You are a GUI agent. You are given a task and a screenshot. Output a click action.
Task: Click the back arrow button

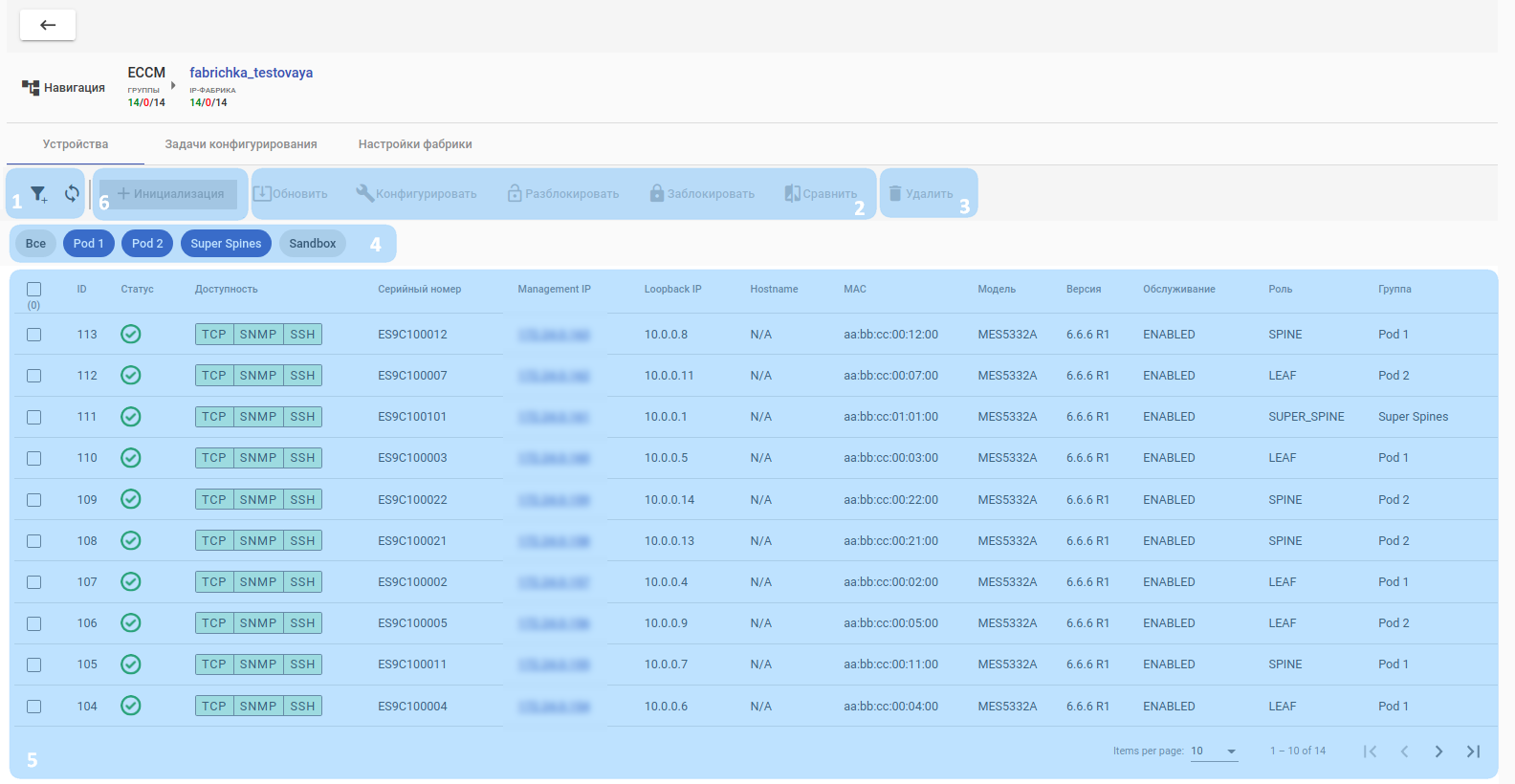click(48, 25)
